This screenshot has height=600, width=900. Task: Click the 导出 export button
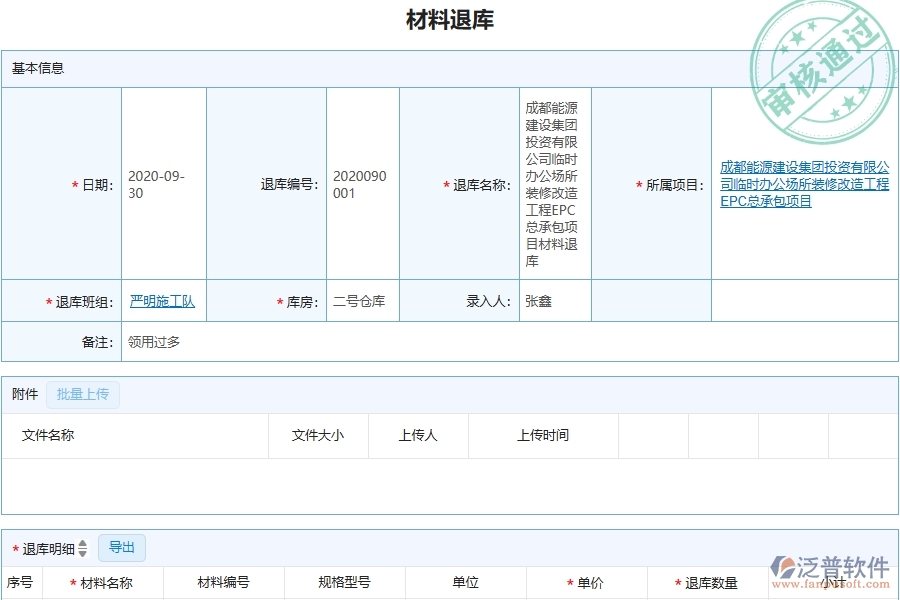coord(122,547)
